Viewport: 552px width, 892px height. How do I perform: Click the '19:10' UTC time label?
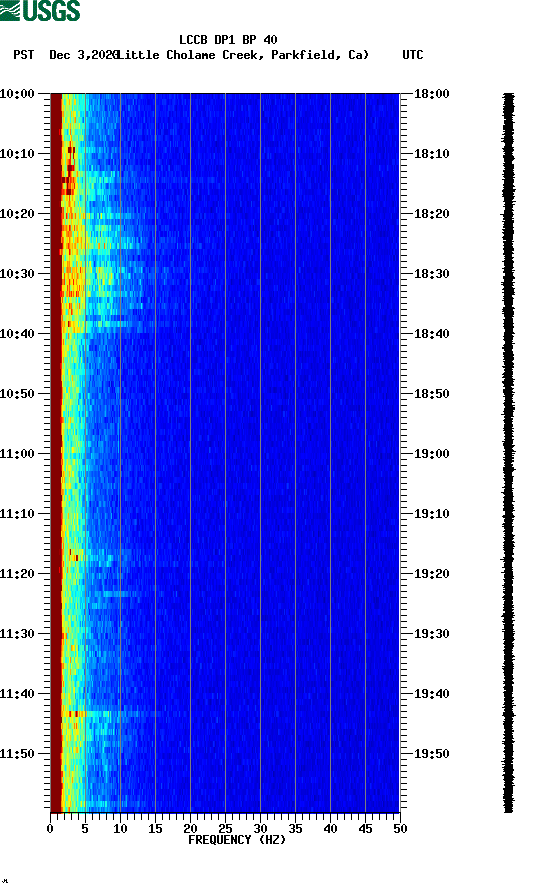pyautogui.click(x=431, y=514)
